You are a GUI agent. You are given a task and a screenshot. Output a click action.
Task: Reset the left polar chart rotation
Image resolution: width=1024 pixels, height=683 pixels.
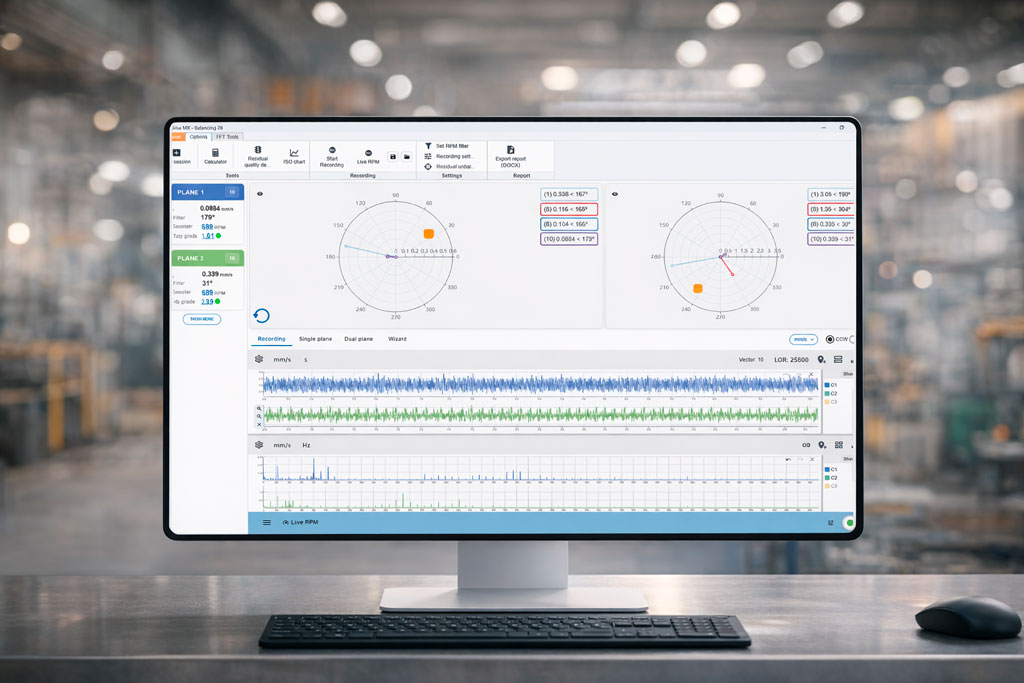tap(261, 313)
